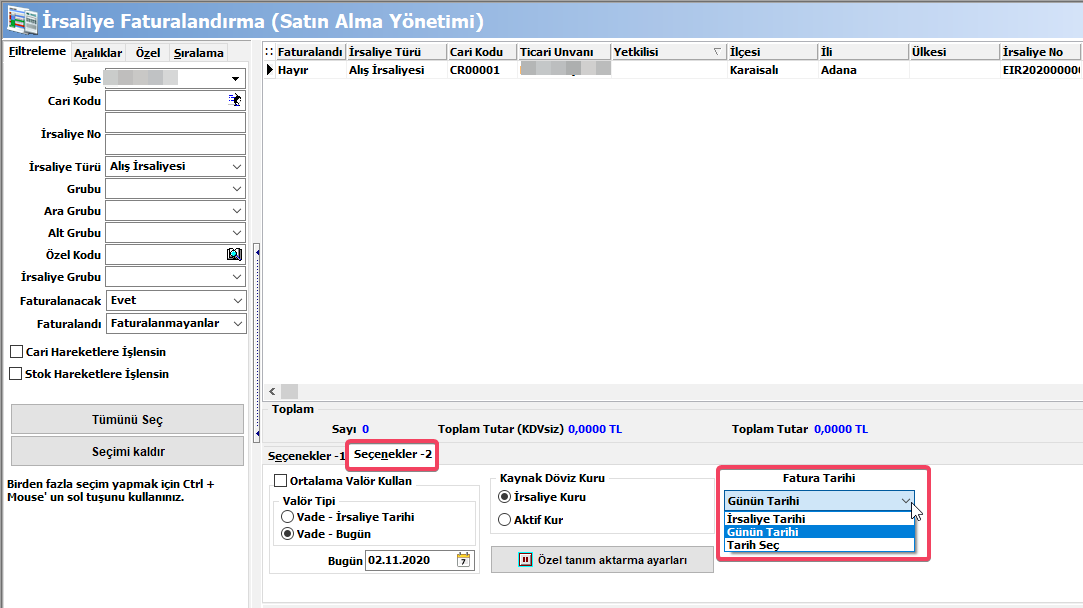
Task: Switch to the Aralıklar tab
Action: point(98,53)
